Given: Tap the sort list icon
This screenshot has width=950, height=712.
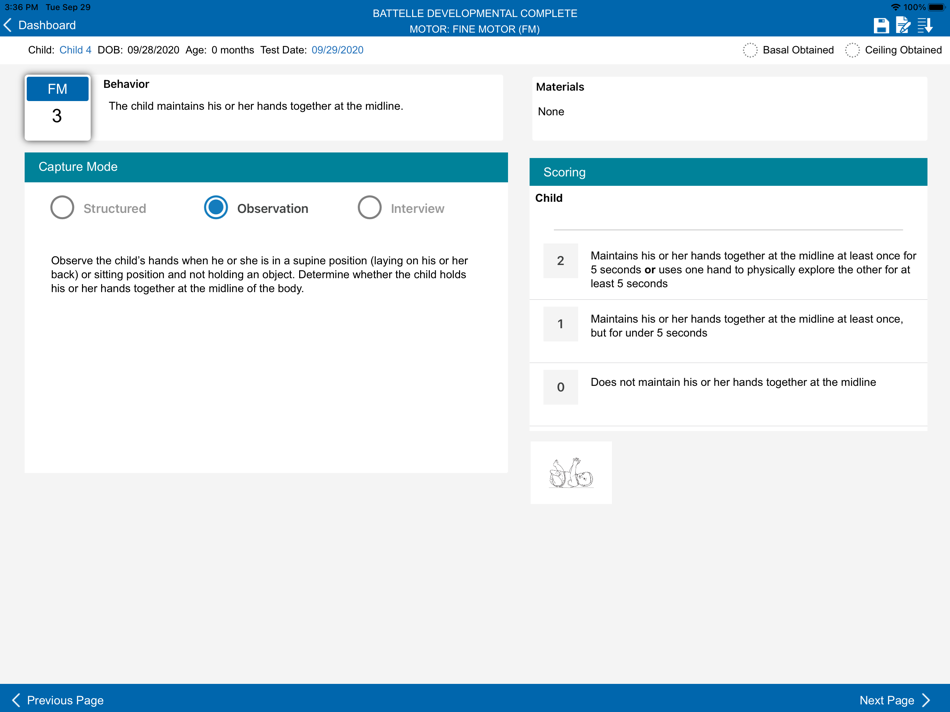Looking at the screenshot, I should 925,25.
